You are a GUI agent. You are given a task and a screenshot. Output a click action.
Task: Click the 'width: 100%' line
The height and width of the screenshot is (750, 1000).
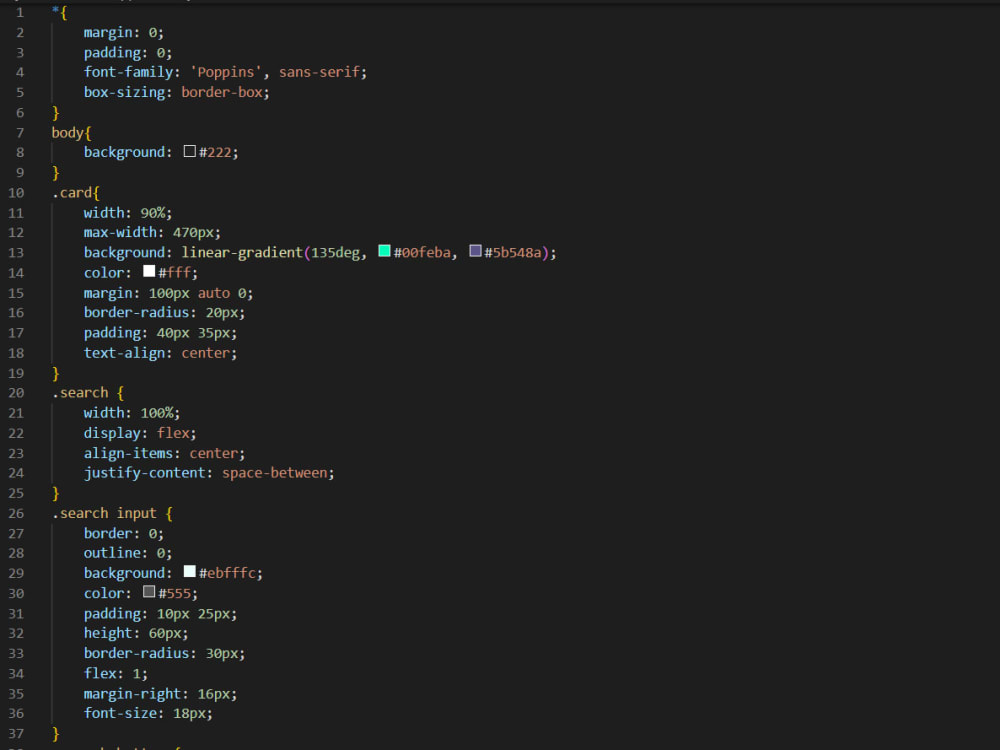click(x=132, y=413)
